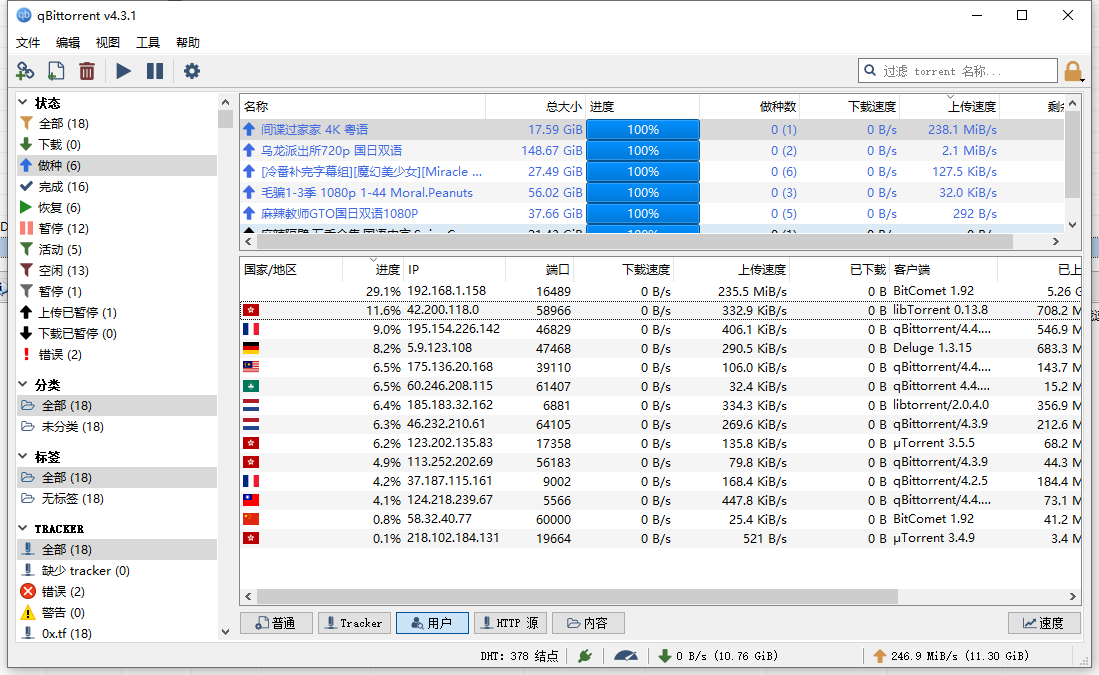Image resolution: width=1099 pixels, height=675 pixels.
Task: Open options with the gear icon
Action: click(x=191, y=71)
